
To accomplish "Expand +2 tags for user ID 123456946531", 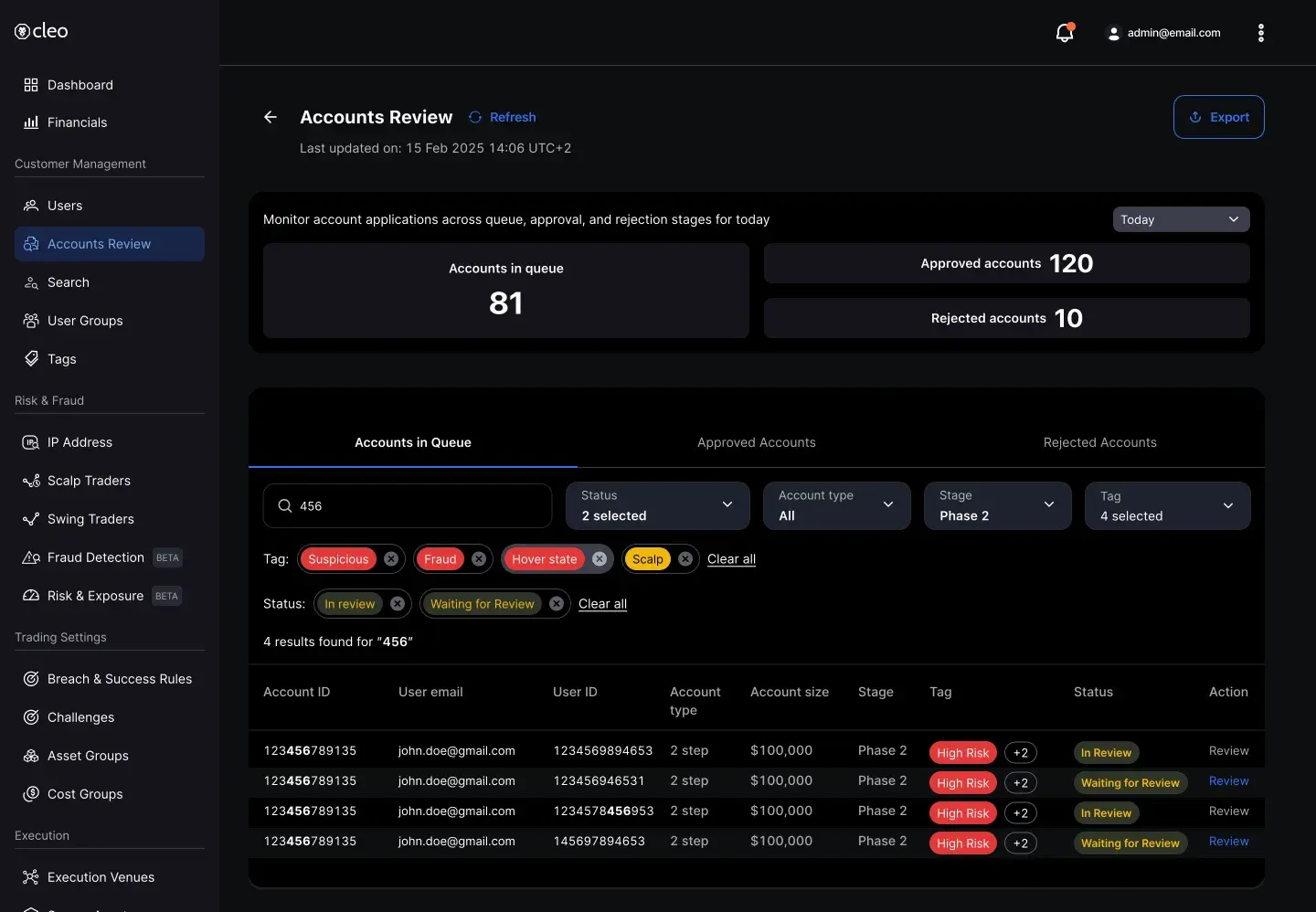I will 1021,783.
